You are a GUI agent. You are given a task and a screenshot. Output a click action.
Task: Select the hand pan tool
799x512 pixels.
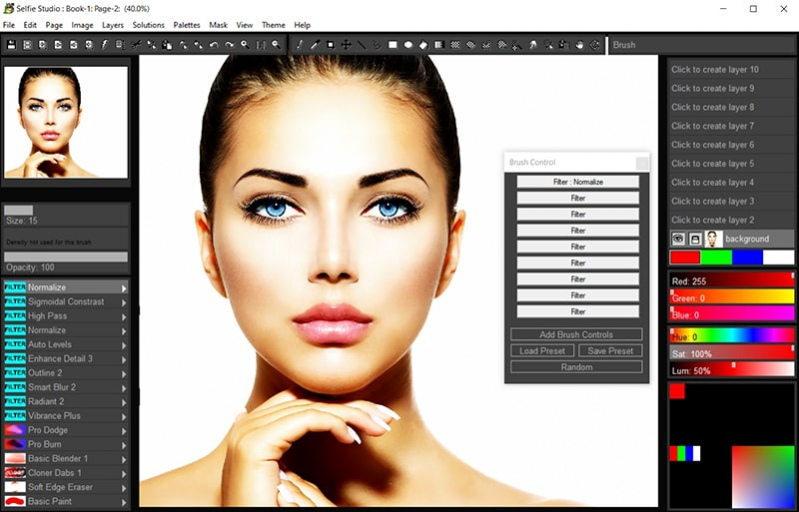coord(580,45)
